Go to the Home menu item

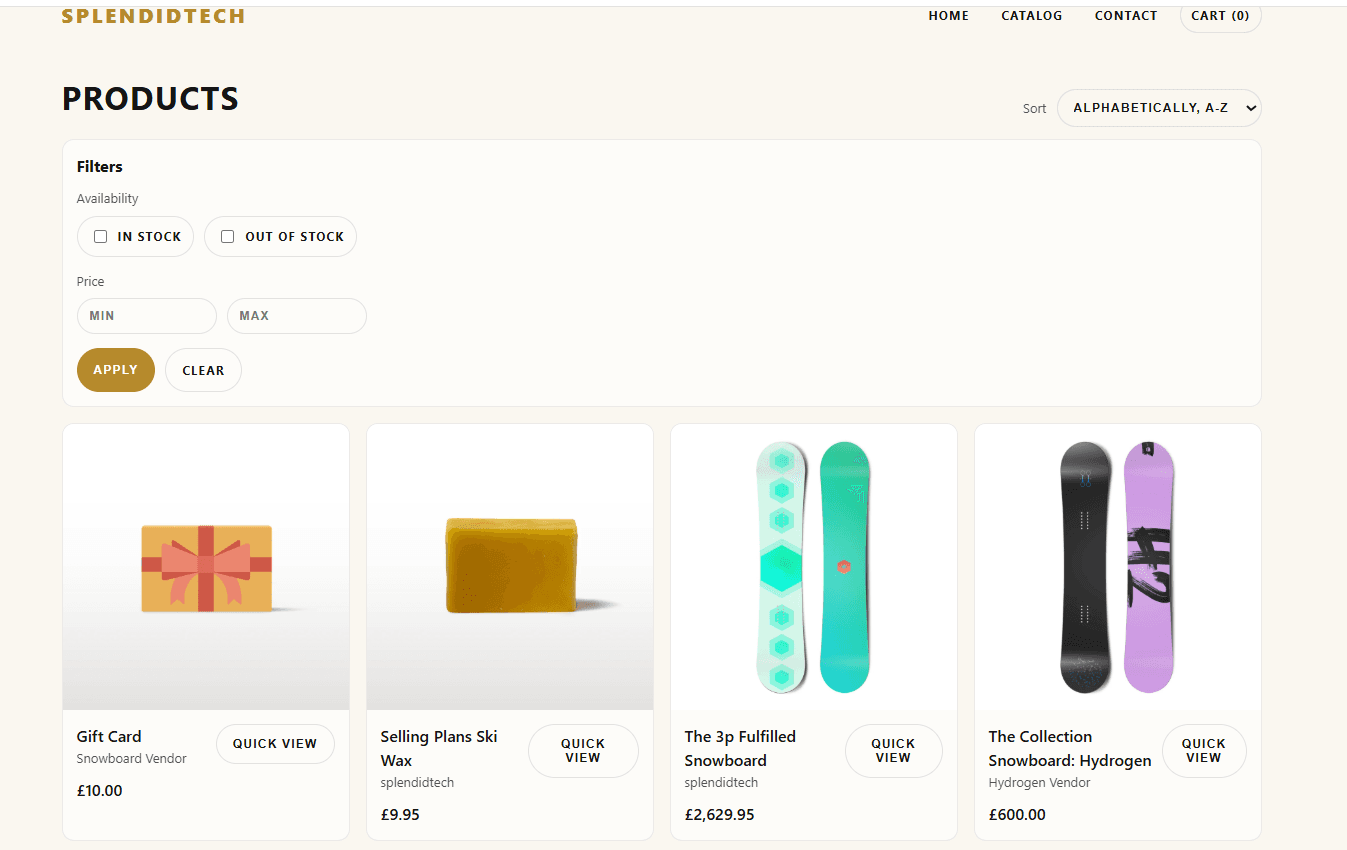coord(948,16)
